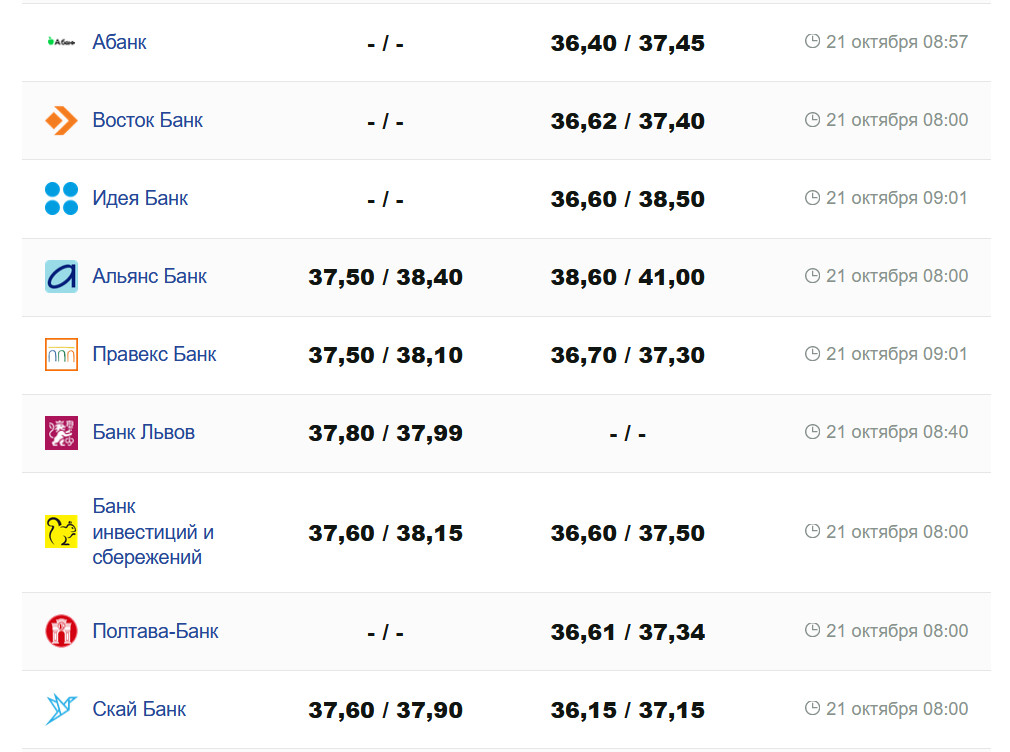Click the Скай Банк bird logo
The image size is (1010, 752).
[61, 709]
